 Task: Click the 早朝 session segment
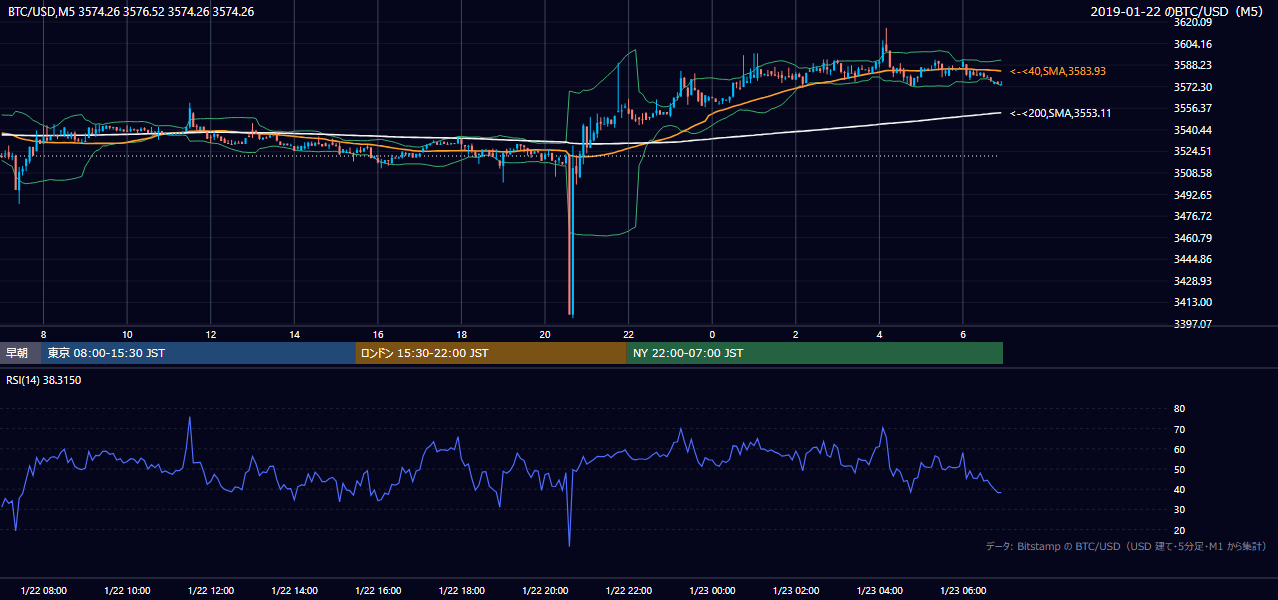(x=21, y=353)
